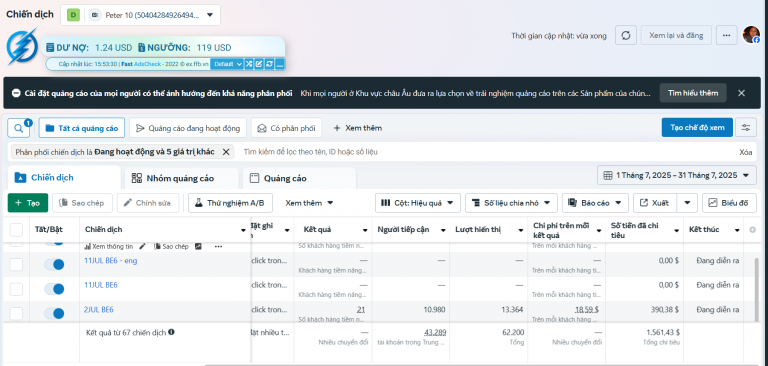
Task: Click Thử nghiệm A/B button
Action: point(230,203)
